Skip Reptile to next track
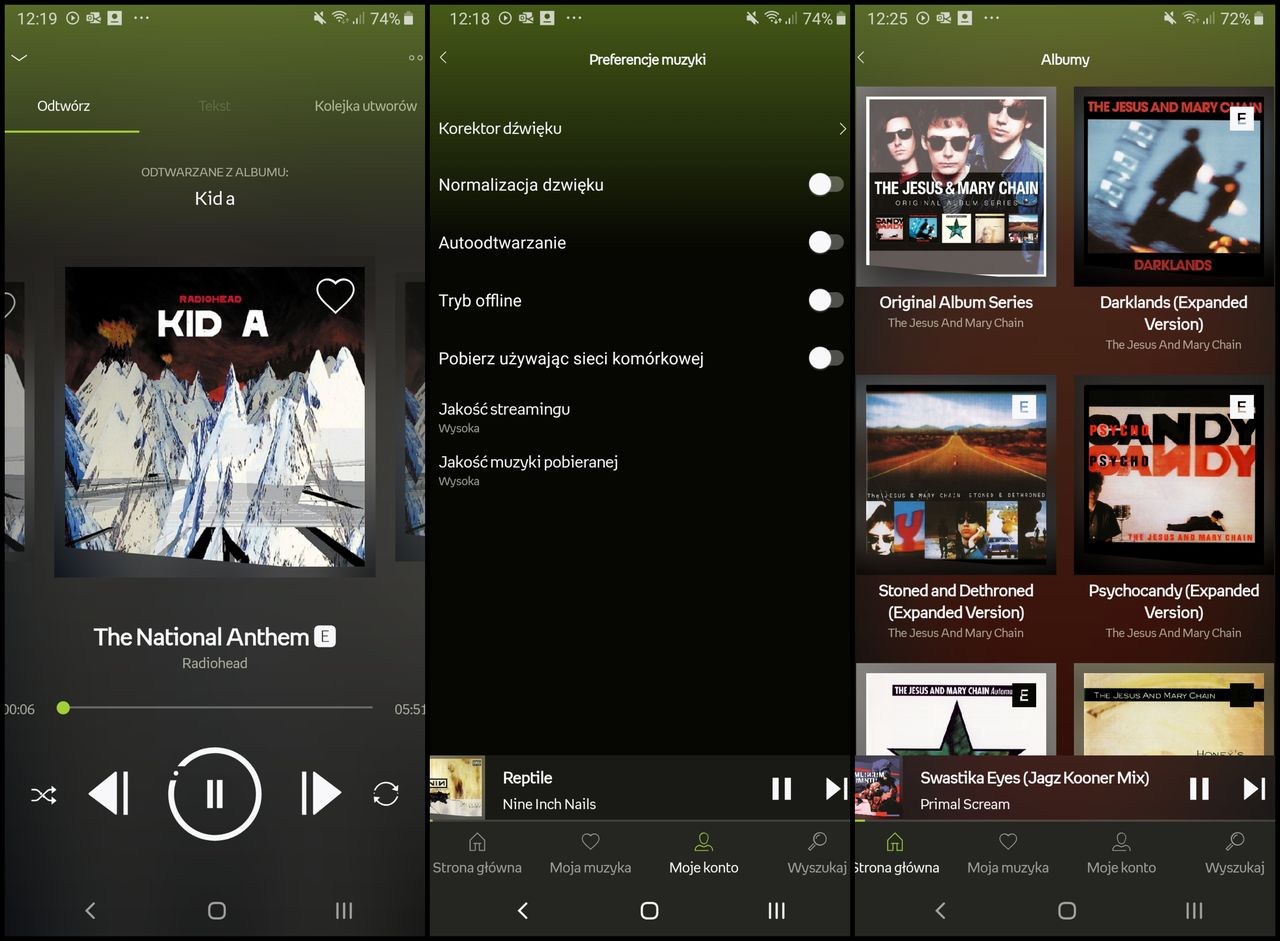The image size is (1280, 941). point(836,789)
